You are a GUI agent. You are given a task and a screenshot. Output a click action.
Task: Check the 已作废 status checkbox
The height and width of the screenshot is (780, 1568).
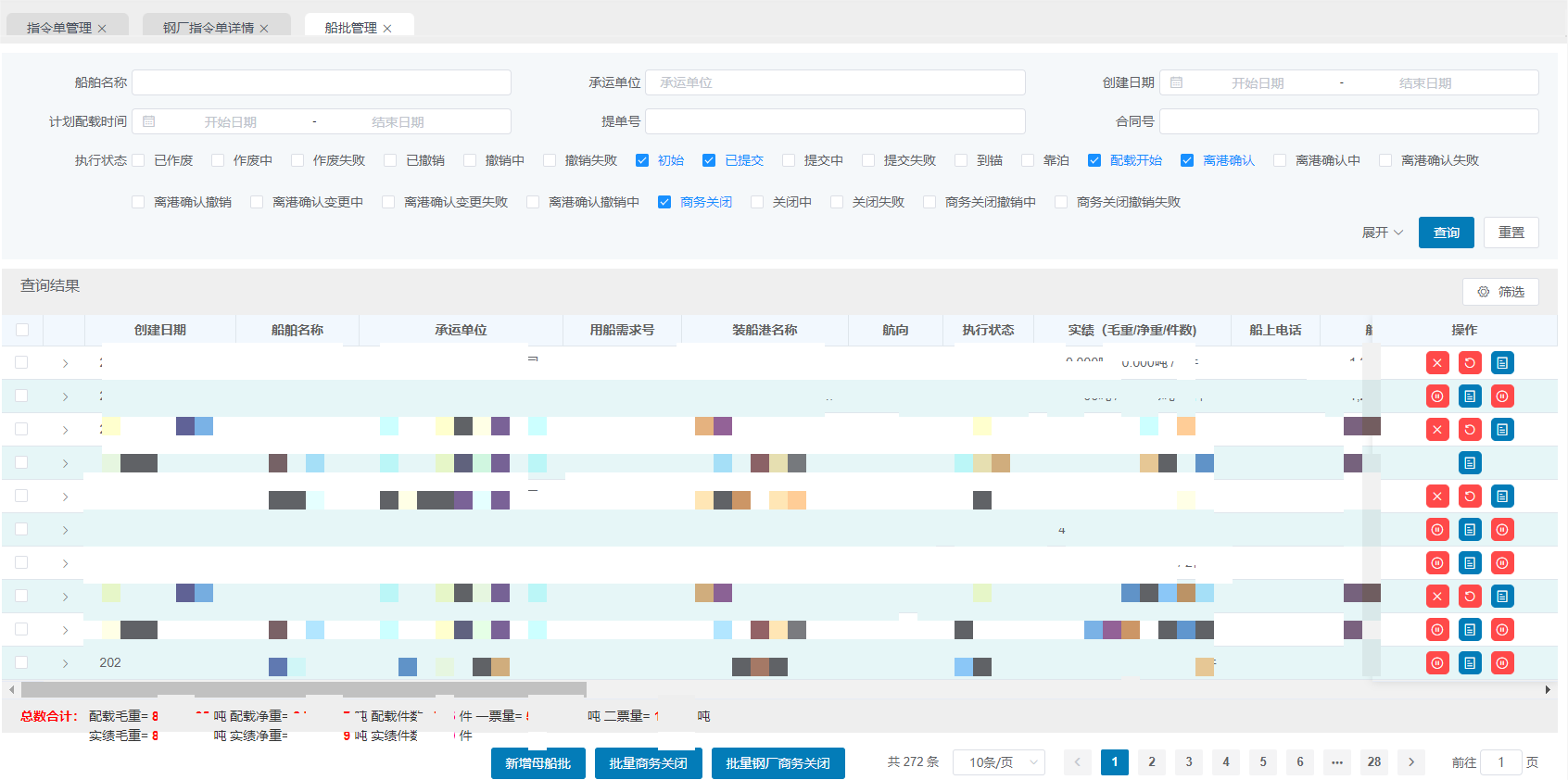point(138,160)
